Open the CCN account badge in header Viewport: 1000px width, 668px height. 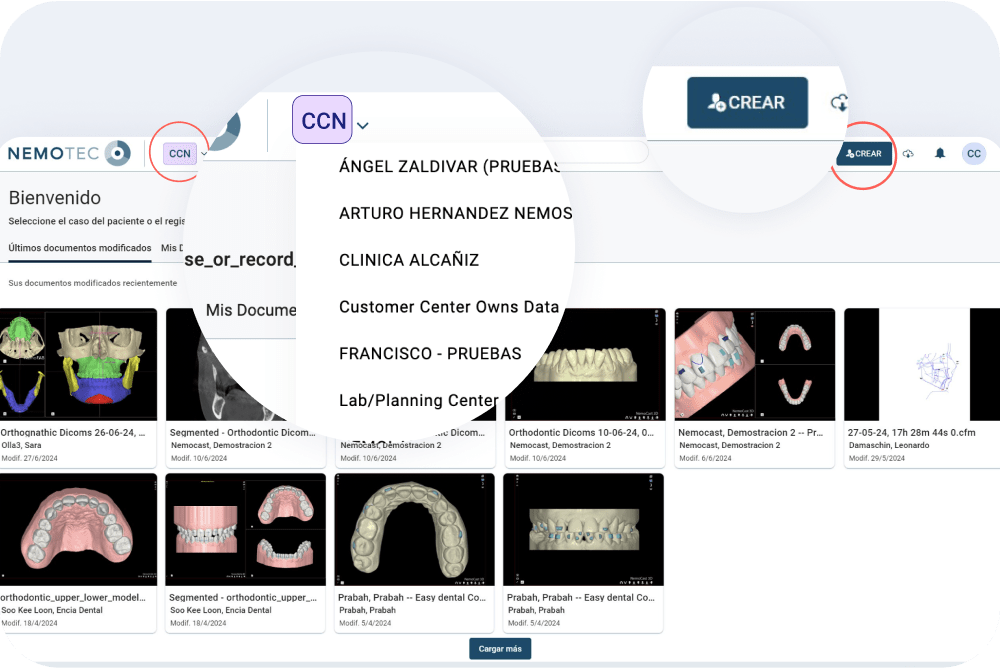tap(180, 154)
